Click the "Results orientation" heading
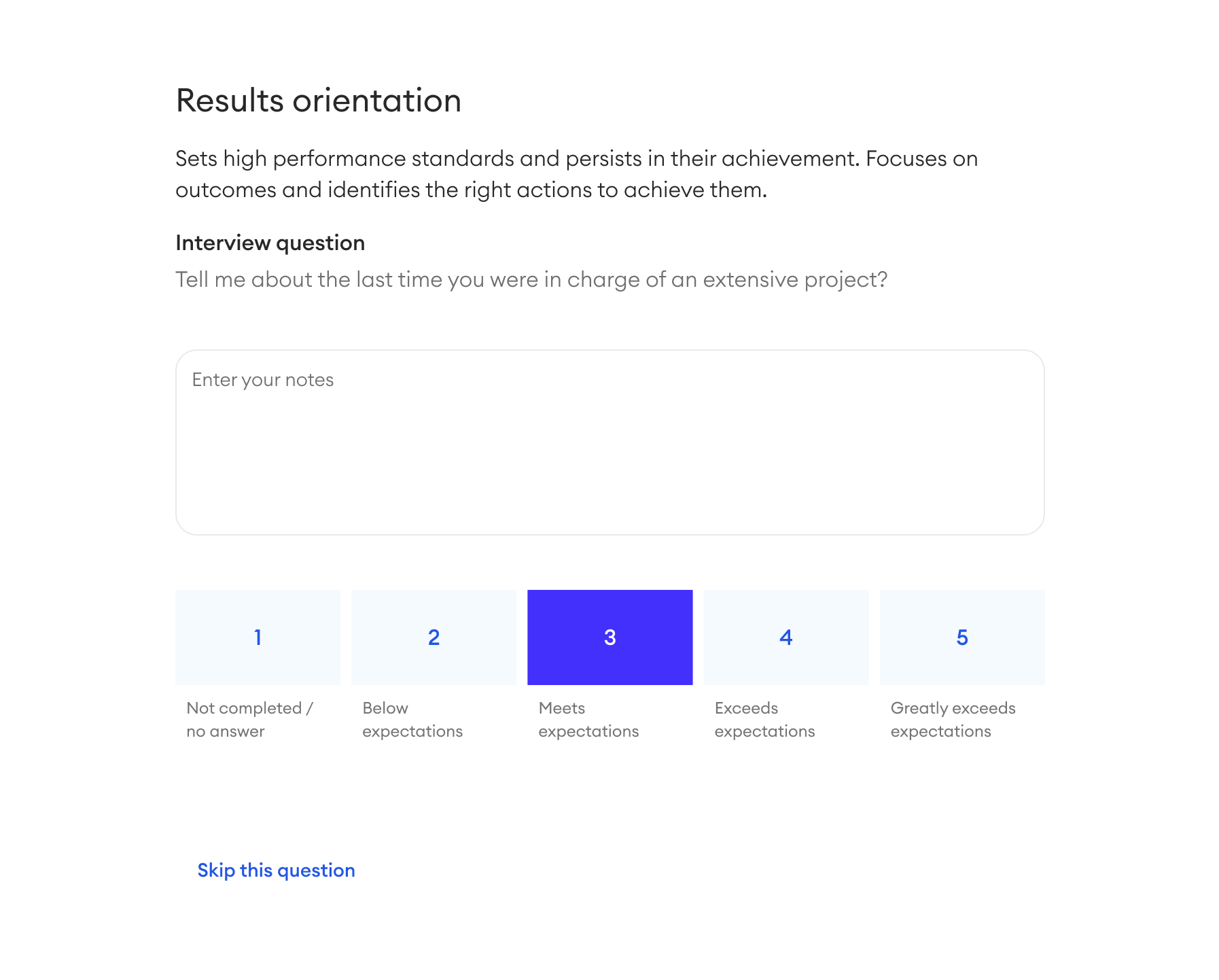This screenshot has height=980, width=1219. coord(317,101)
